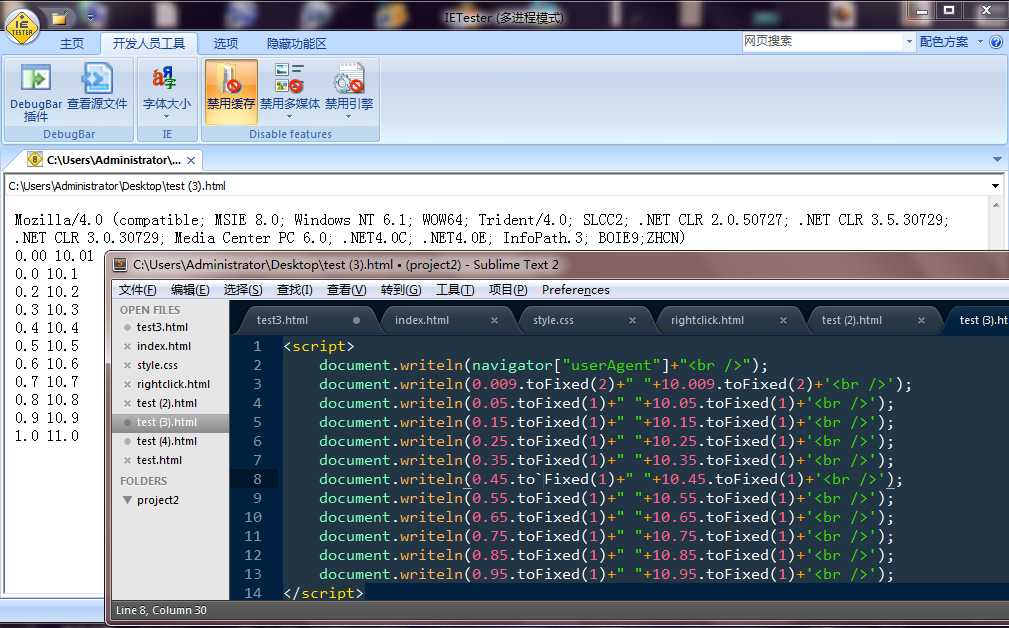This screenshot has height=628, width=1009.
Task: Click the disable multimedia icon
Action: (289, 78)
